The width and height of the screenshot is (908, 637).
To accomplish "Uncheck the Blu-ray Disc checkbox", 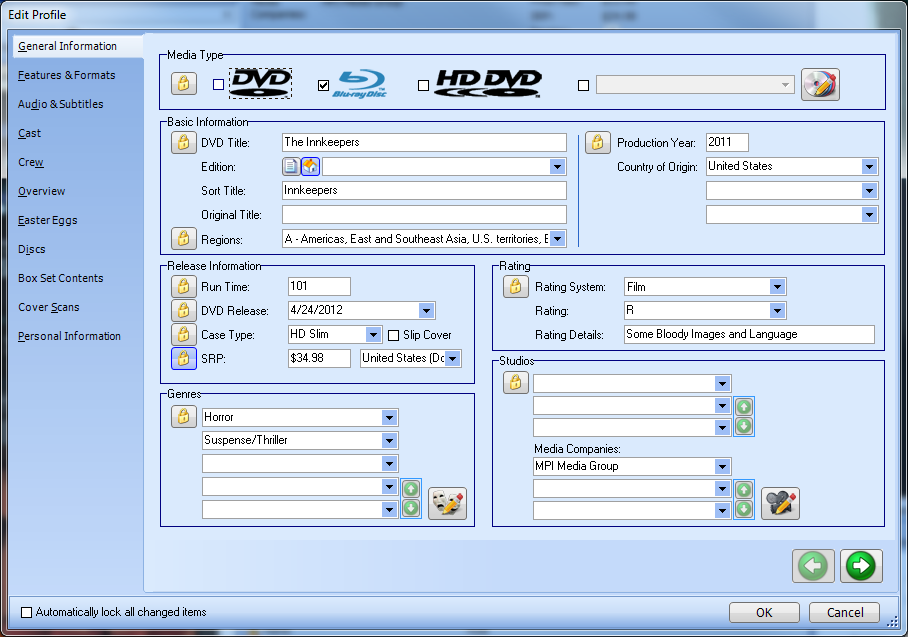I will point(323,86).
